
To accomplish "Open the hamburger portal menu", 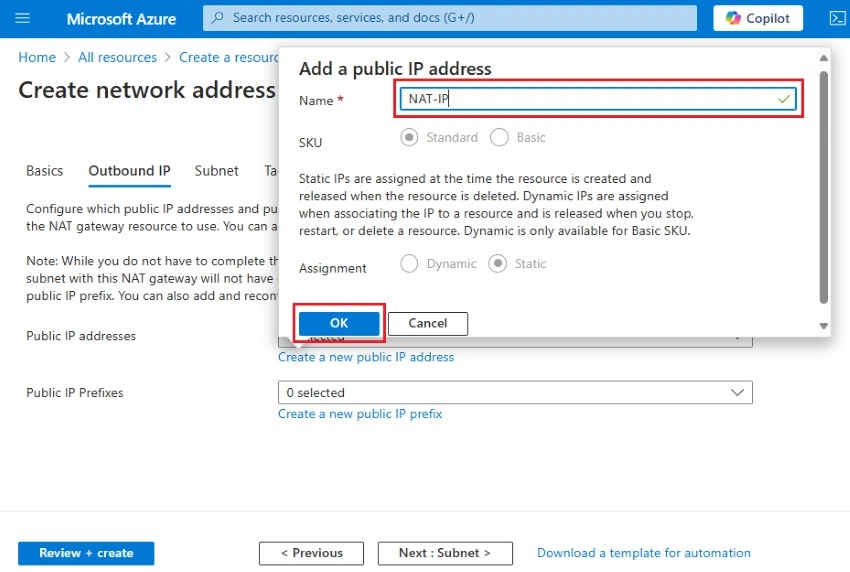I will coord(22,18).
